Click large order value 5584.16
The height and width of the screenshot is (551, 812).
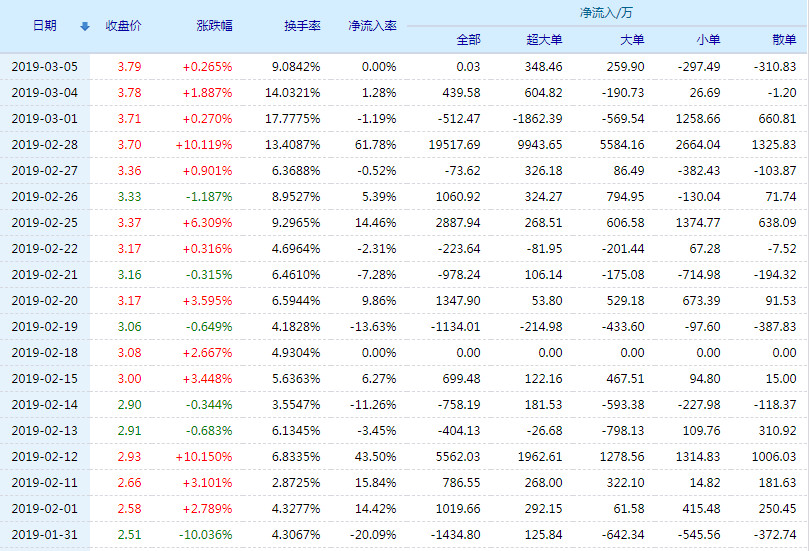tap(622, 144)
